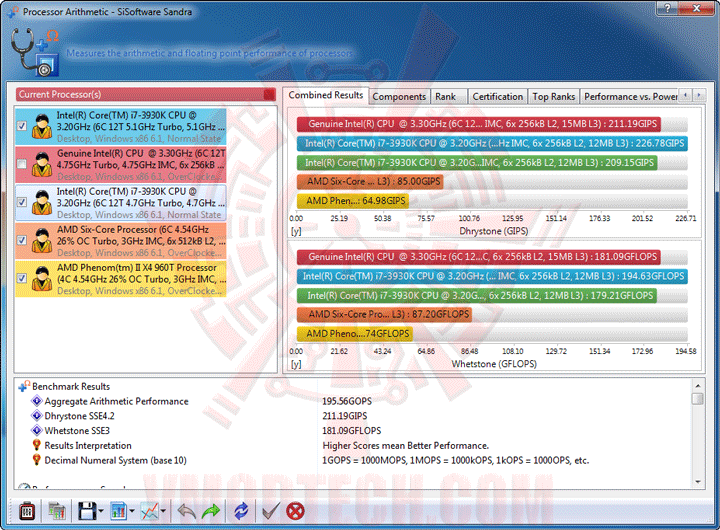Click the 181.09GFLOPS red Whetstone bar

click(478, 257)
